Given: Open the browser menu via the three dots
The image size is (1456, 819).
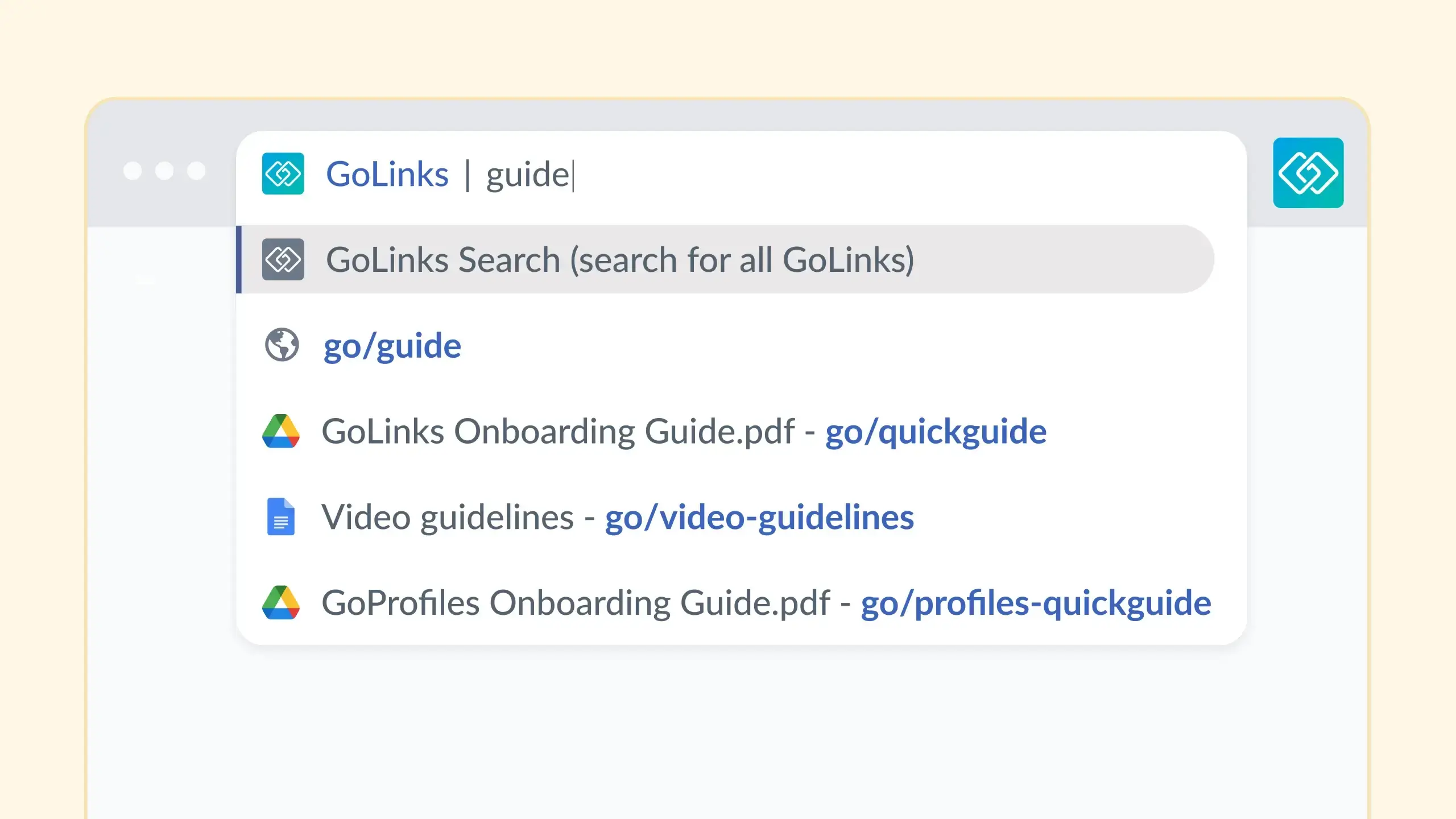Looking at the screenshot, I should [x=165, y=171].
